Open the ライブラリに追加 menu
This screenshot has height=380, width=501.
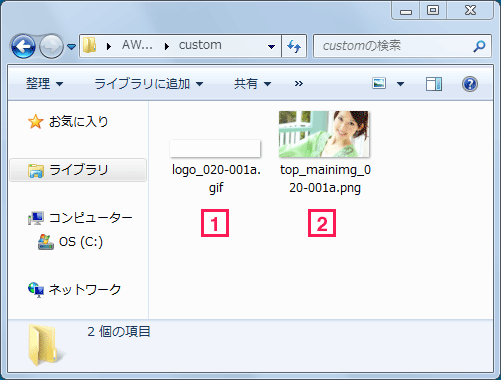(x=149, y=83)
